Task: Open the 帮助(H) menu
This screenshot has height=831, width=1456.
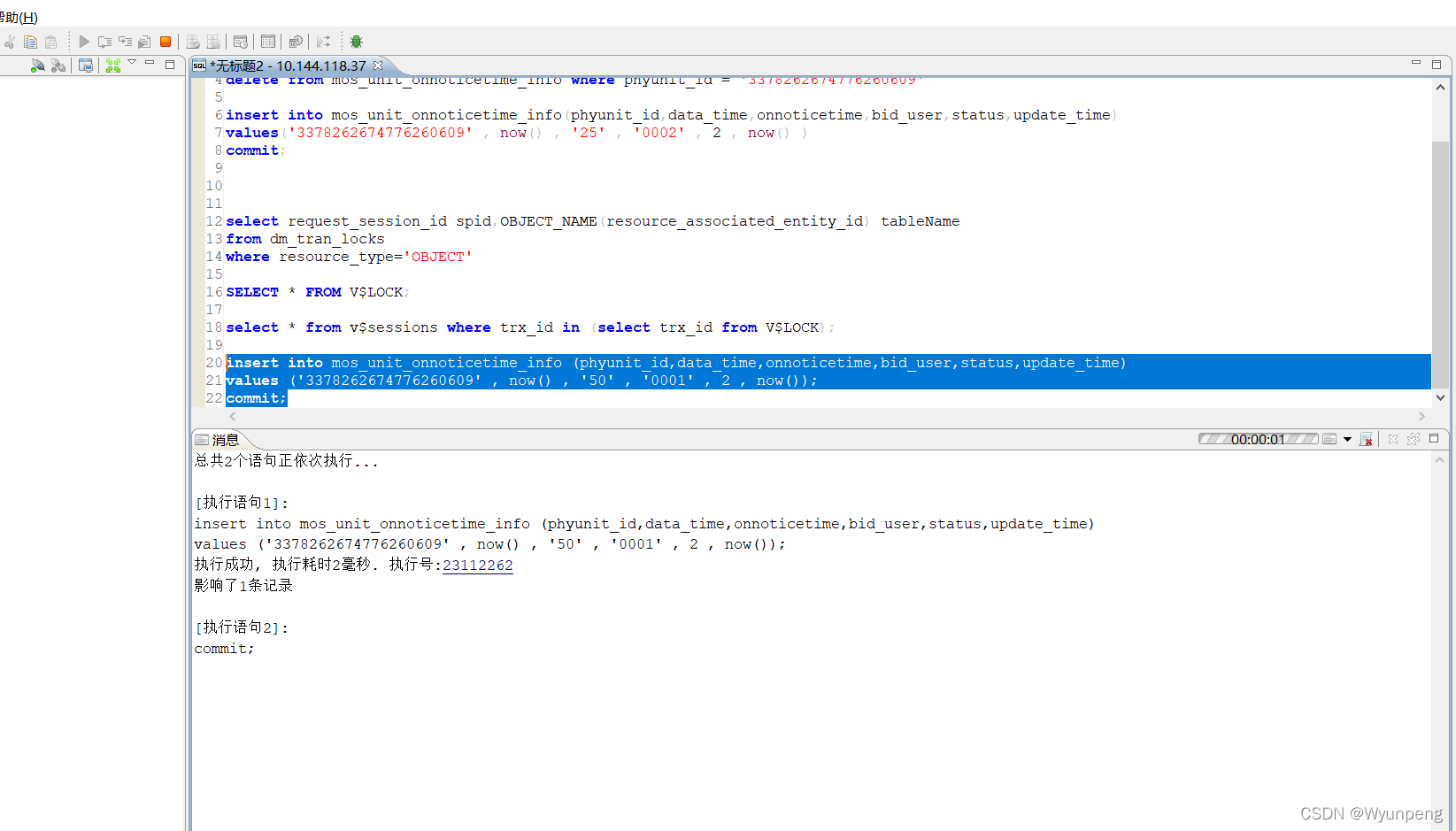Action: point(19,18)
